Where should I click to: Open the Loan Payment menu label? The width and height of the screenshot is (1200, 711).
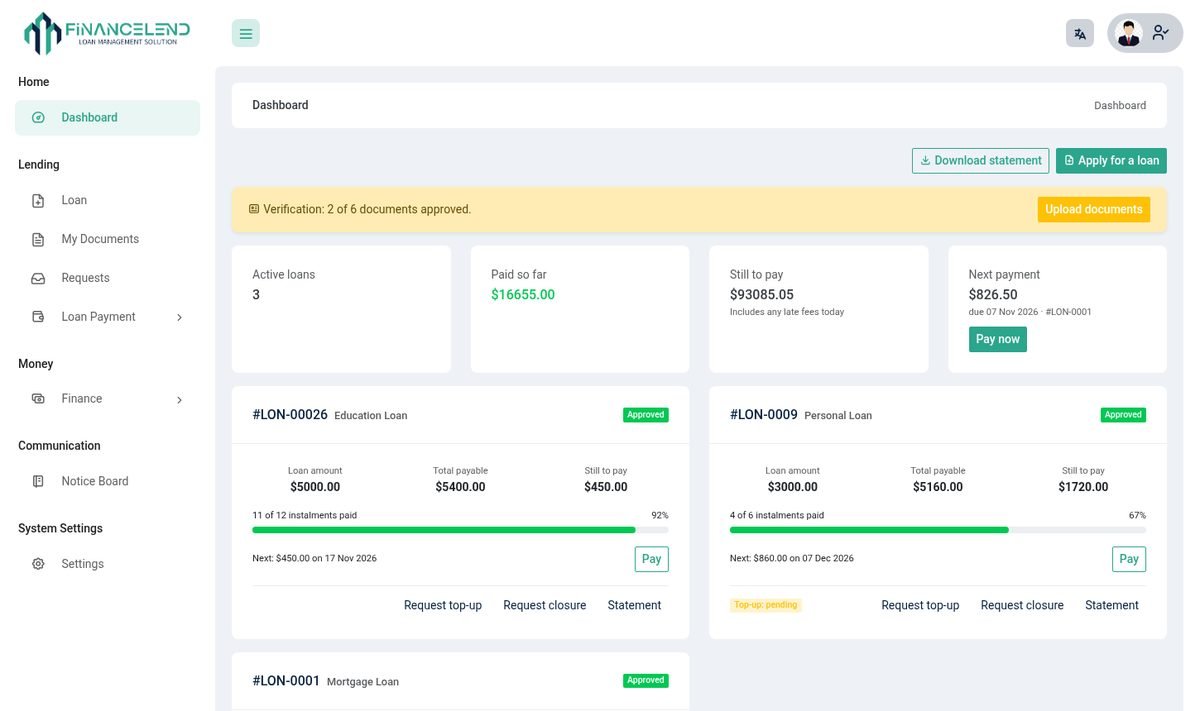coord(98,317)
